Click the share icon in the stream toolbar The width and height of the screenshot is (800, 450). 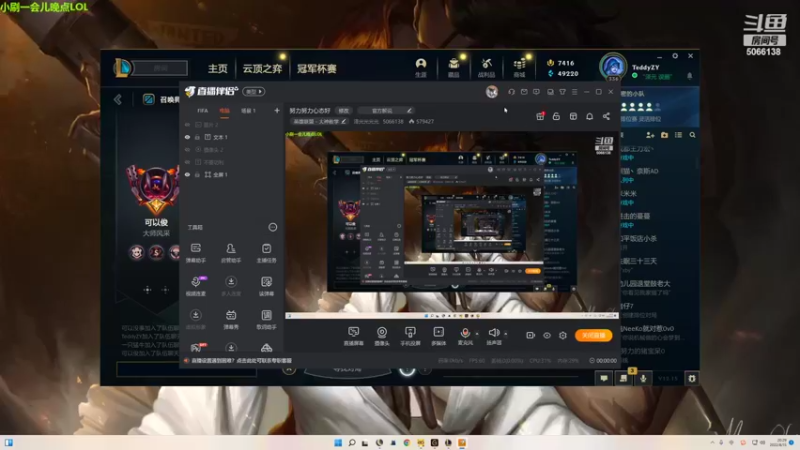606,116
